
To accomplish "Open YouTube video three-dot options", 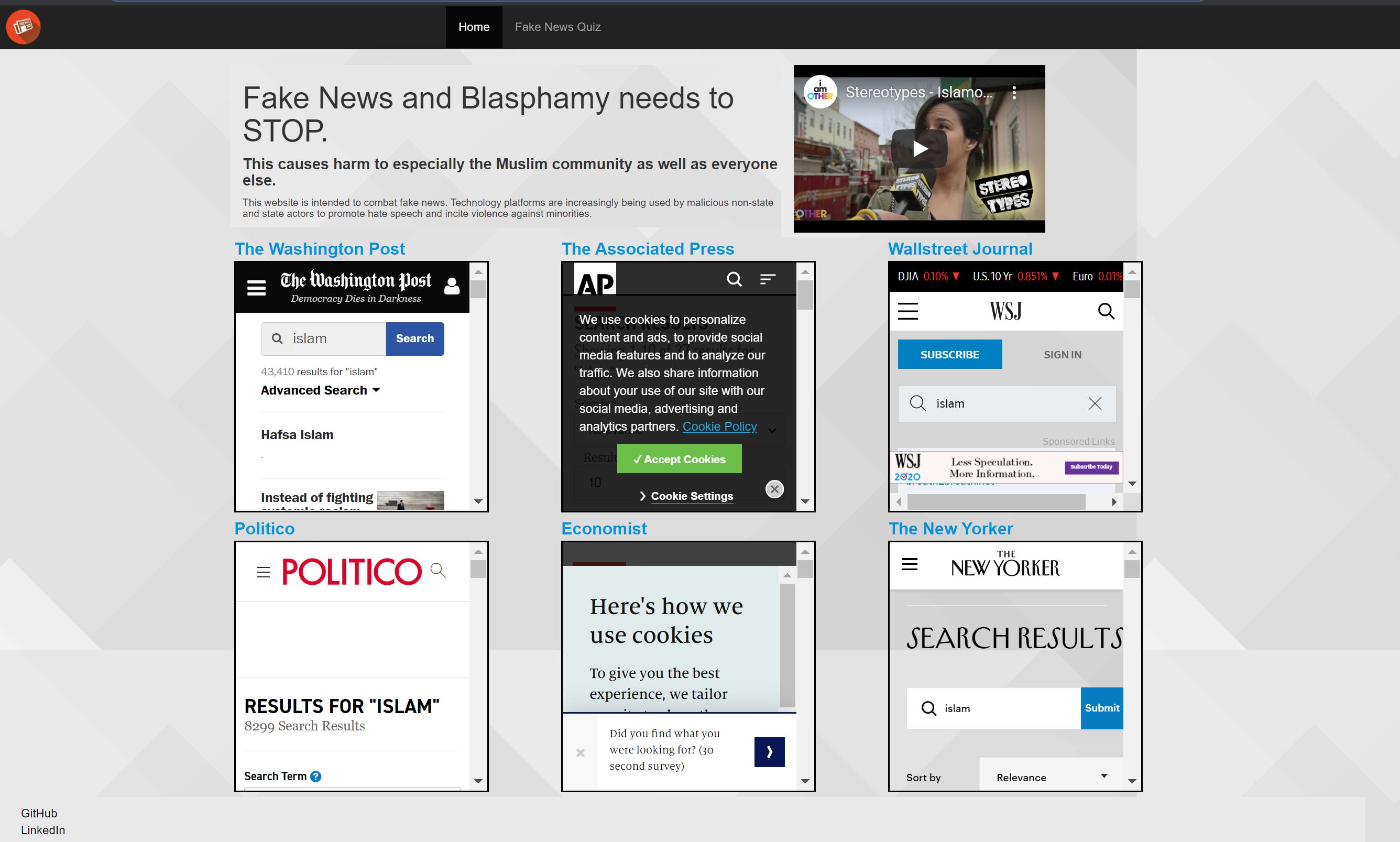I will [x=1014, y=93].
